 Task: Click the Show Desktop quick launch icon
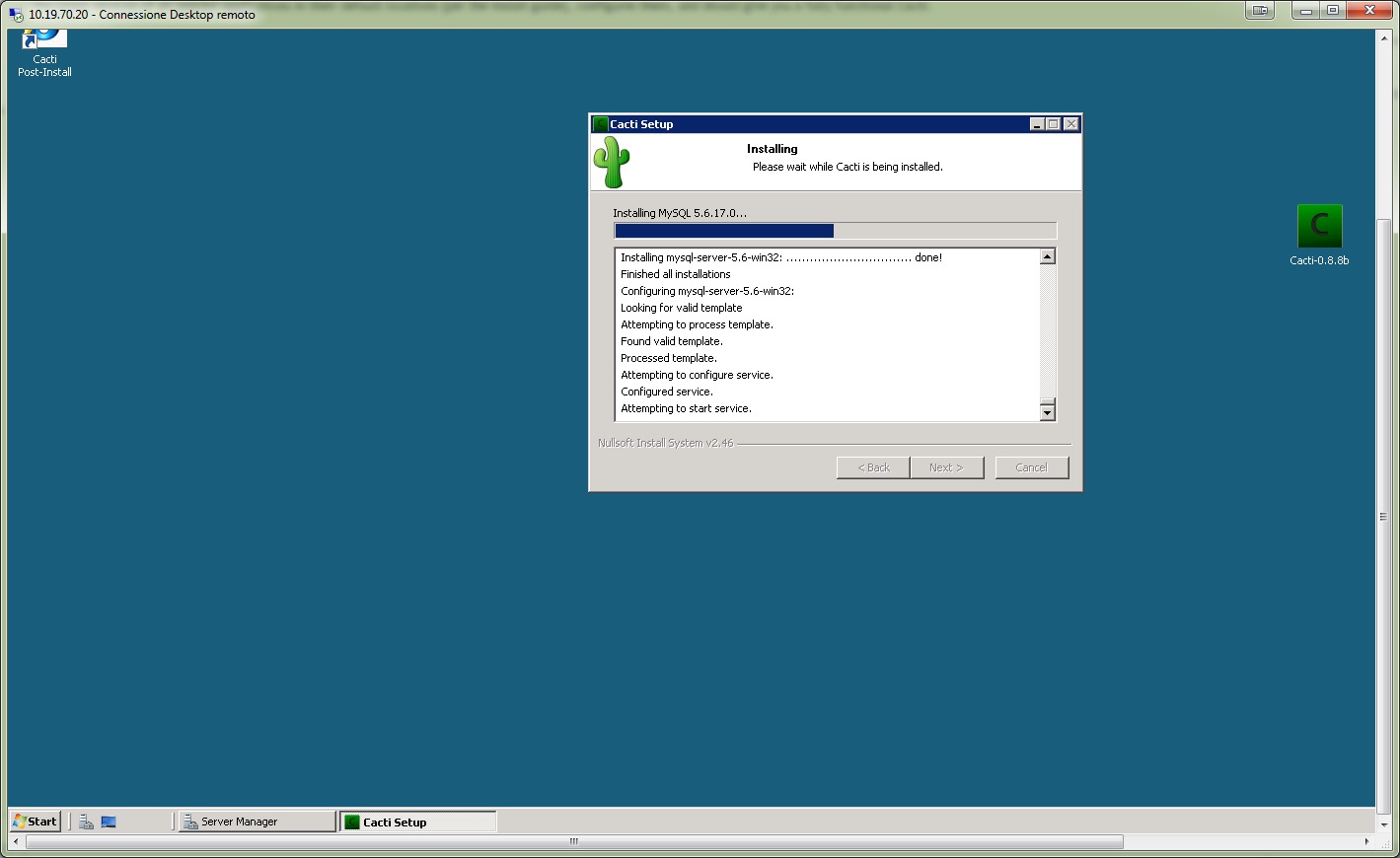point(109,822)
